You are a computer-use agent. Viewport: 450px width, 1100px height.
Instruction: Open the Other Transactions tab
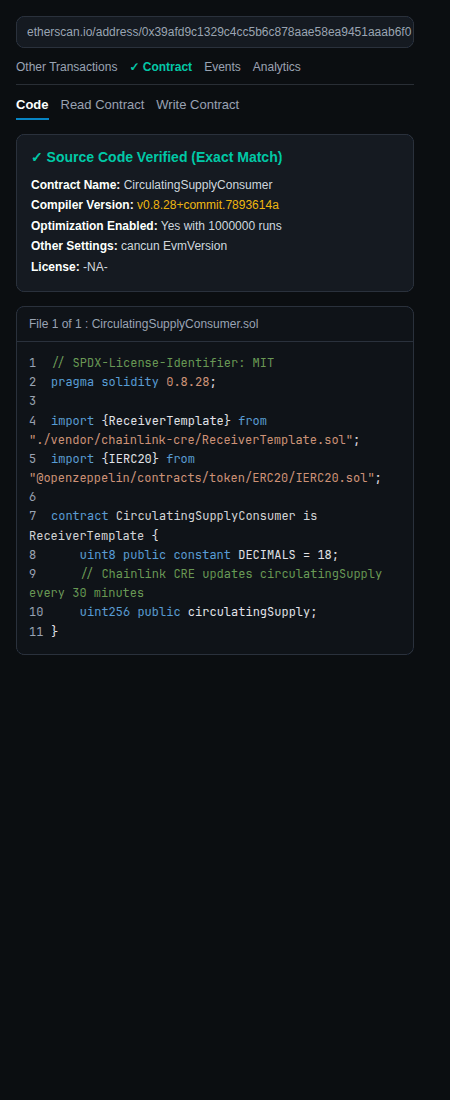(67, 67)
